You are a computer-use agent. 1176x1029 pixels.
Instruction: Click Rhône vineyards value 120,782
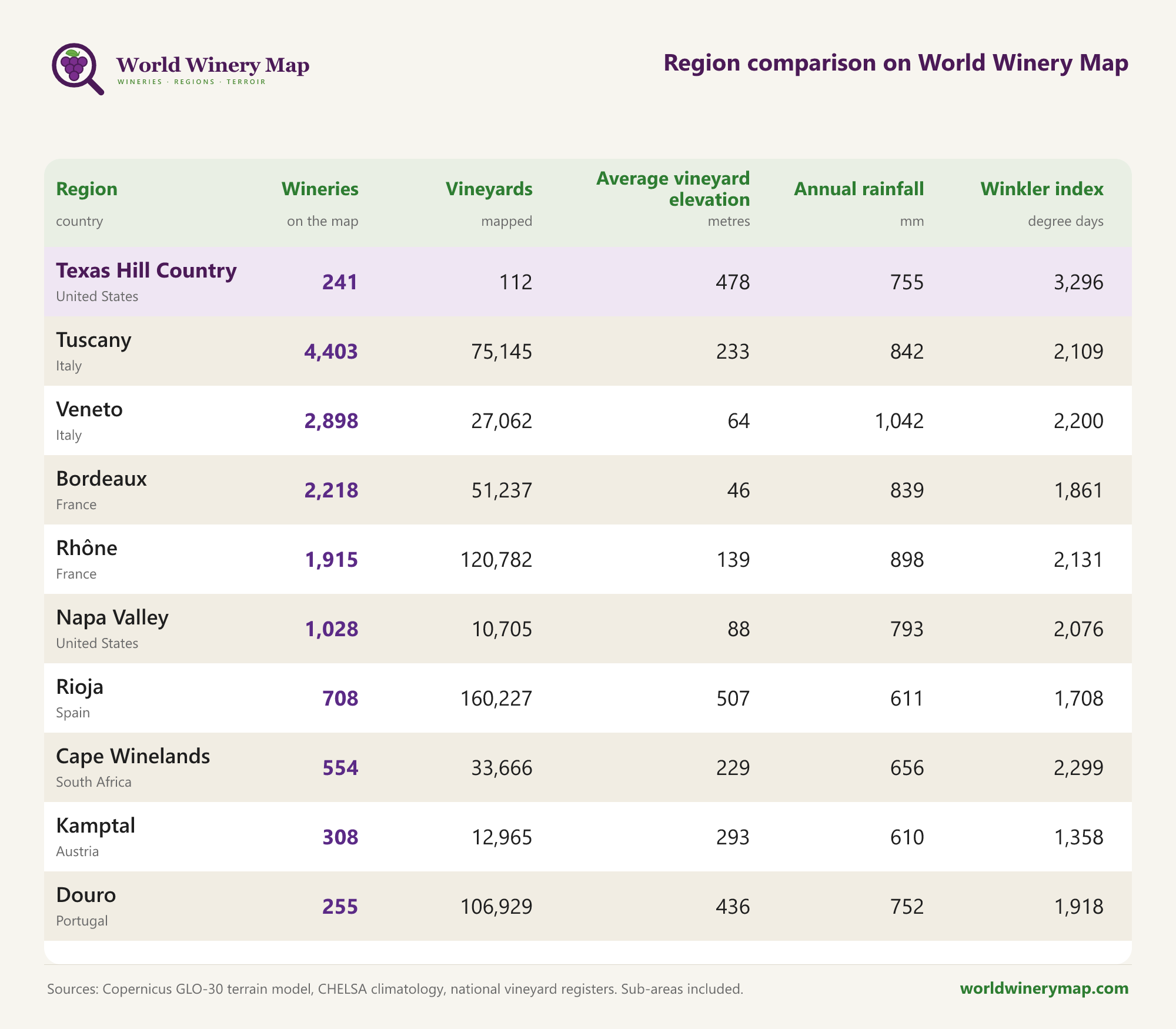point(496,560)
